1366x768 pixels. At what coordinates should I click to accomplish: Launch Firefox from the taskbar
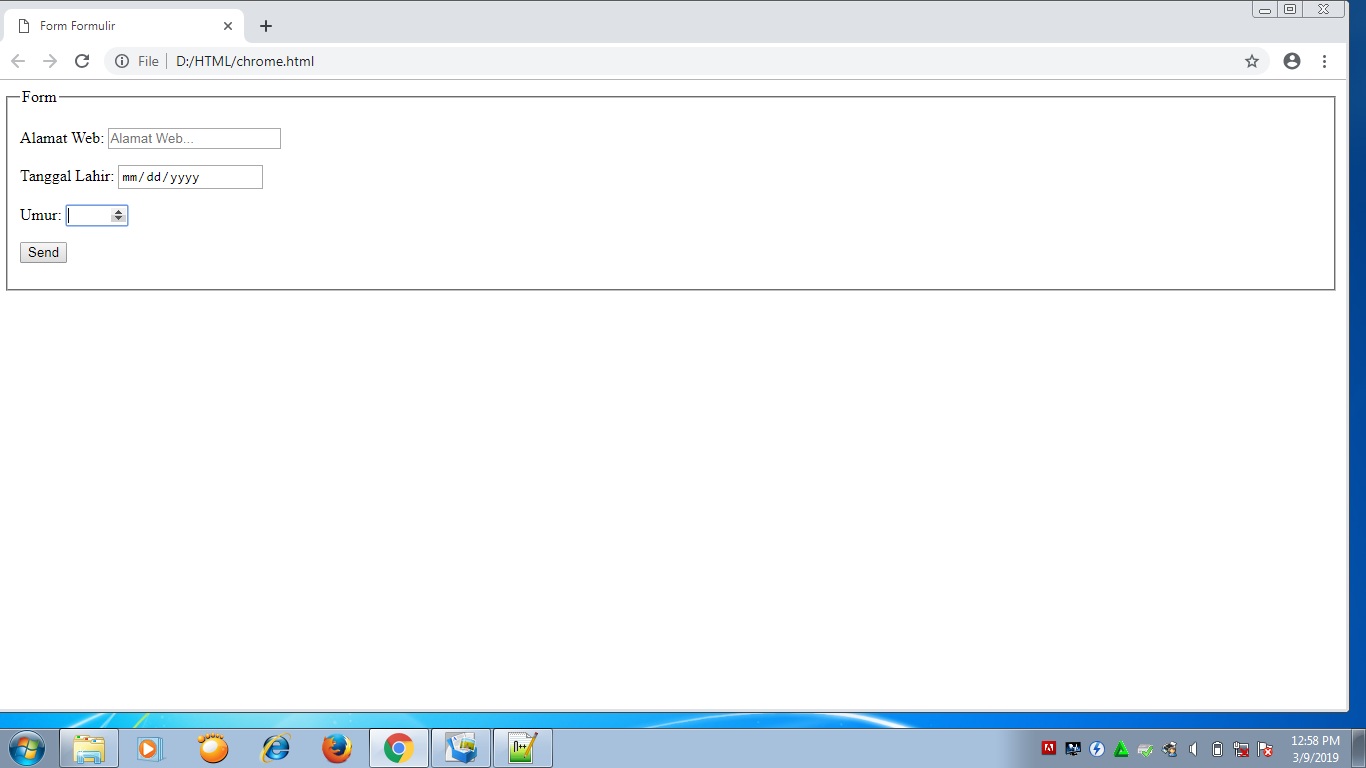coord(337,747)
